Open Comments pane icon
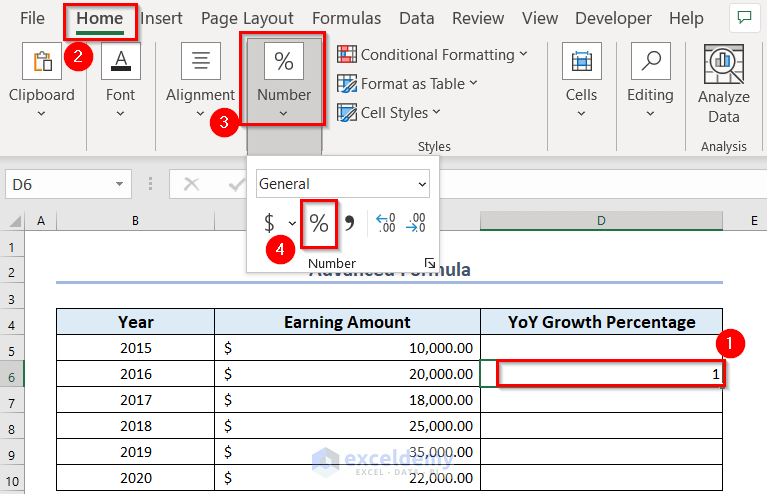Screen dimensions: 767x494 point(744,18)
